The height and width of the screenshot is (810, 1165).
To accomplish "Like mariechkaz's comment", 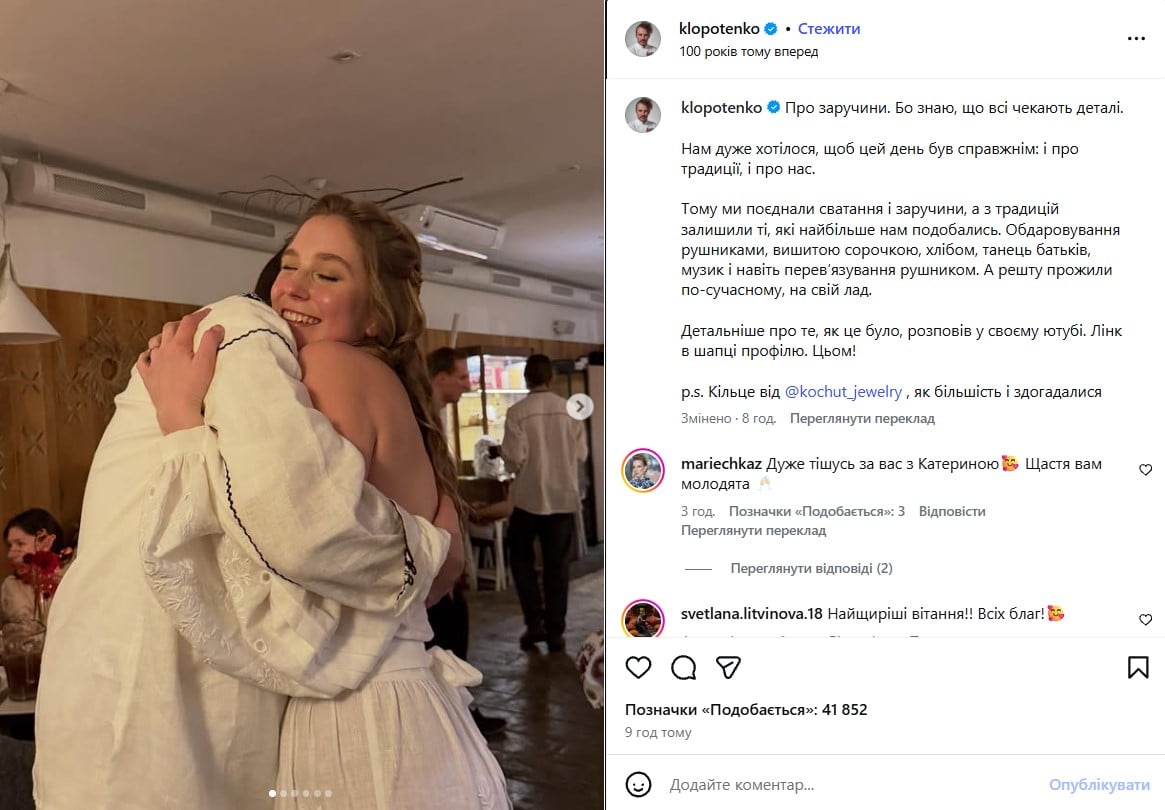I will pyautogui.click(x=1145, y=470).
